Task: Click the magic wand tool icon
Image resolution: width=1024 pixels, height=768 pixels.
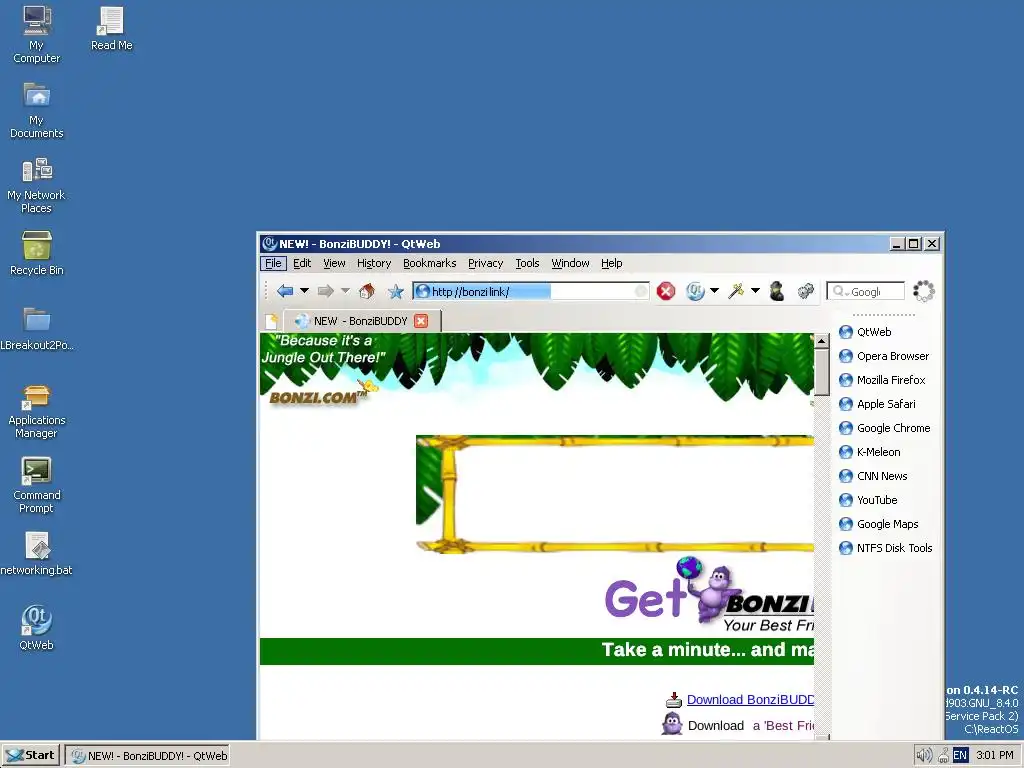Action: click(736, 291)
